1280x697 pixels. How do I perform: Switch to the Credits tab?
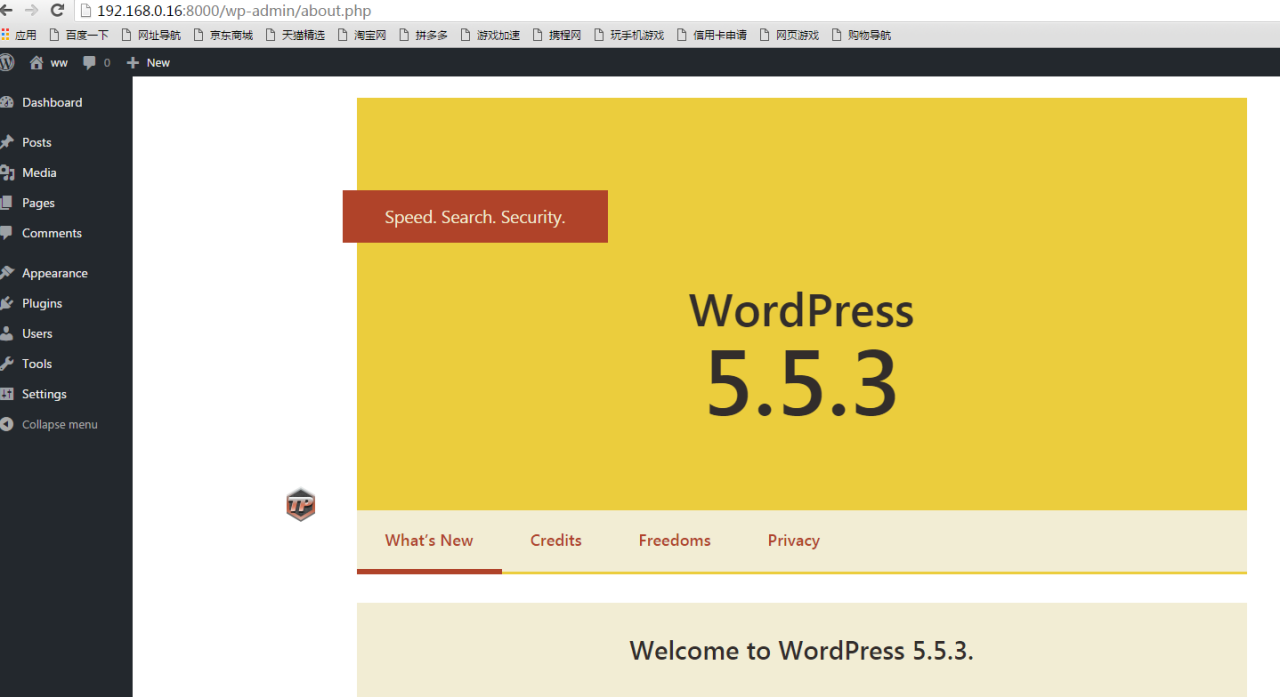(x=556, y=540)
